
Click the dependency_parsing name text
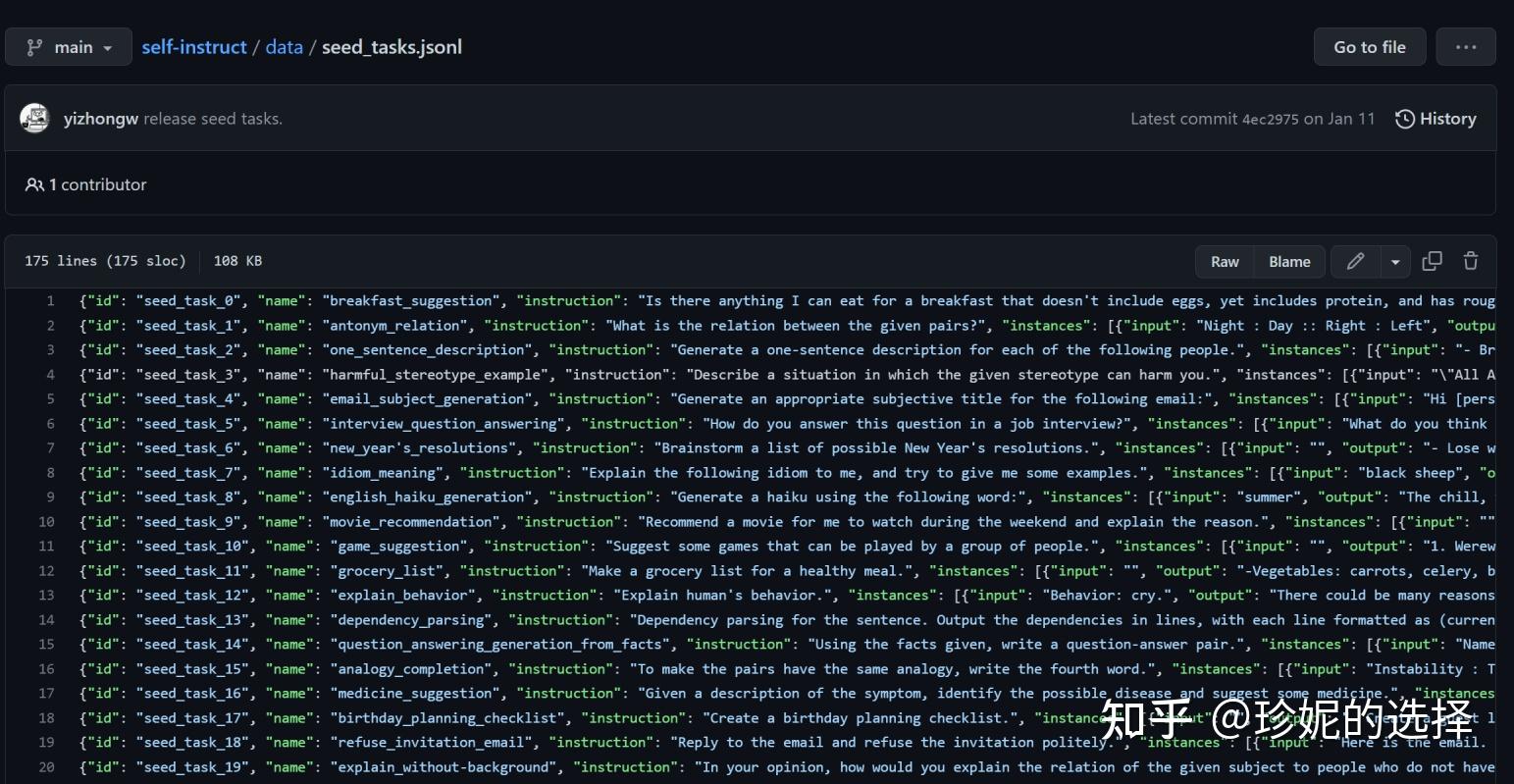411,620
